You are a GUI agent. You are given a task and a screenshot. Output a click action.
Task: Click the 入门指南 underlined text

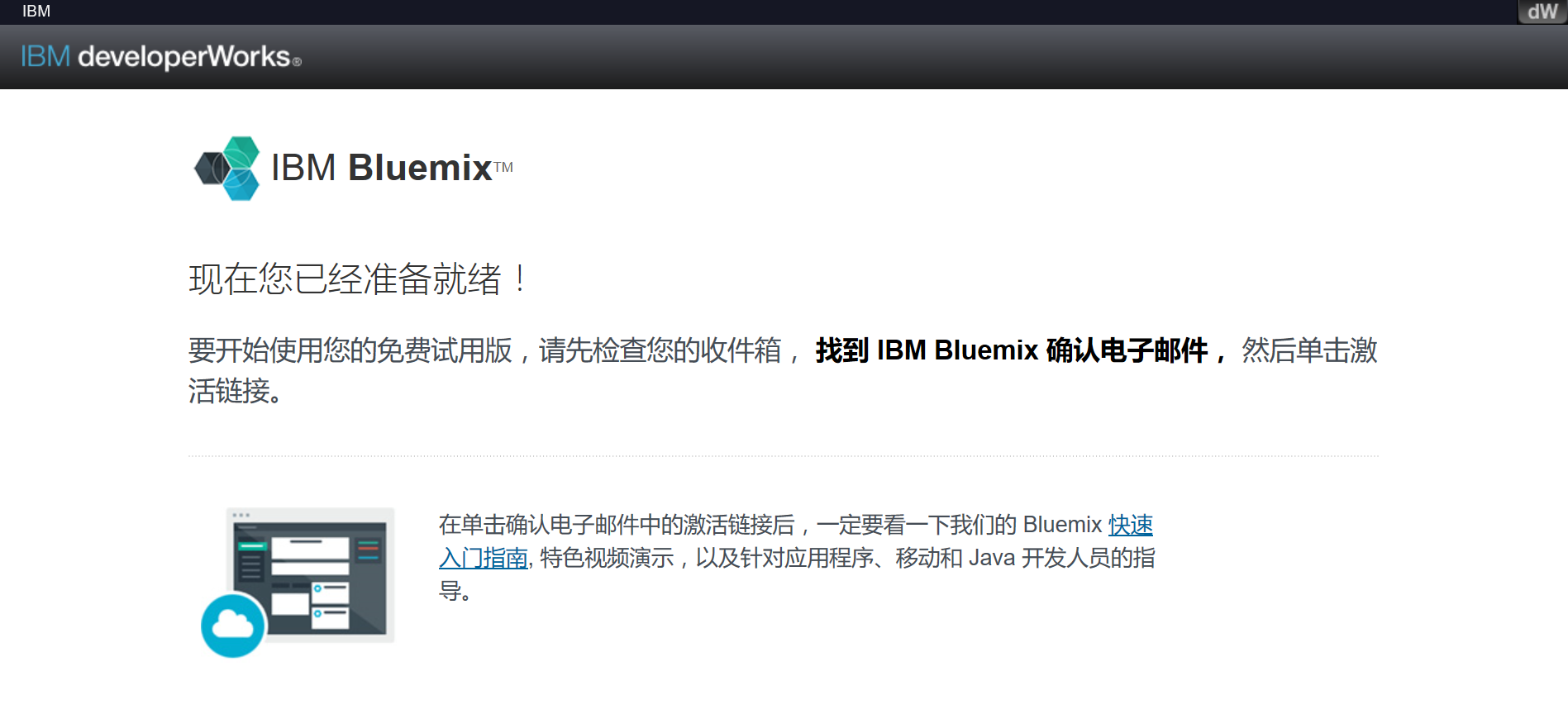point(482,558)
